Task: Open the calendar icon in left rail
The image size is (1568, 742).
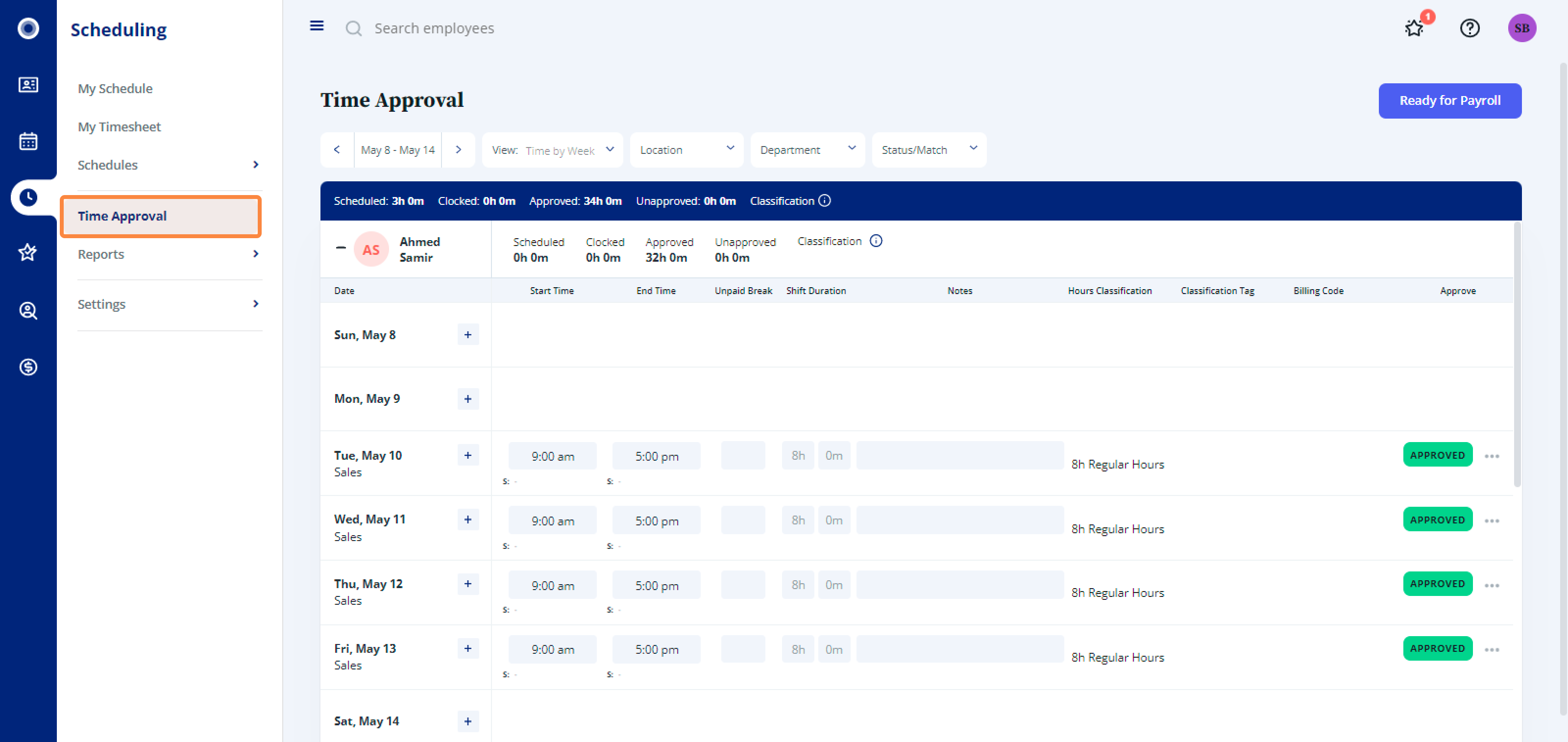Action: pos(28,141)
